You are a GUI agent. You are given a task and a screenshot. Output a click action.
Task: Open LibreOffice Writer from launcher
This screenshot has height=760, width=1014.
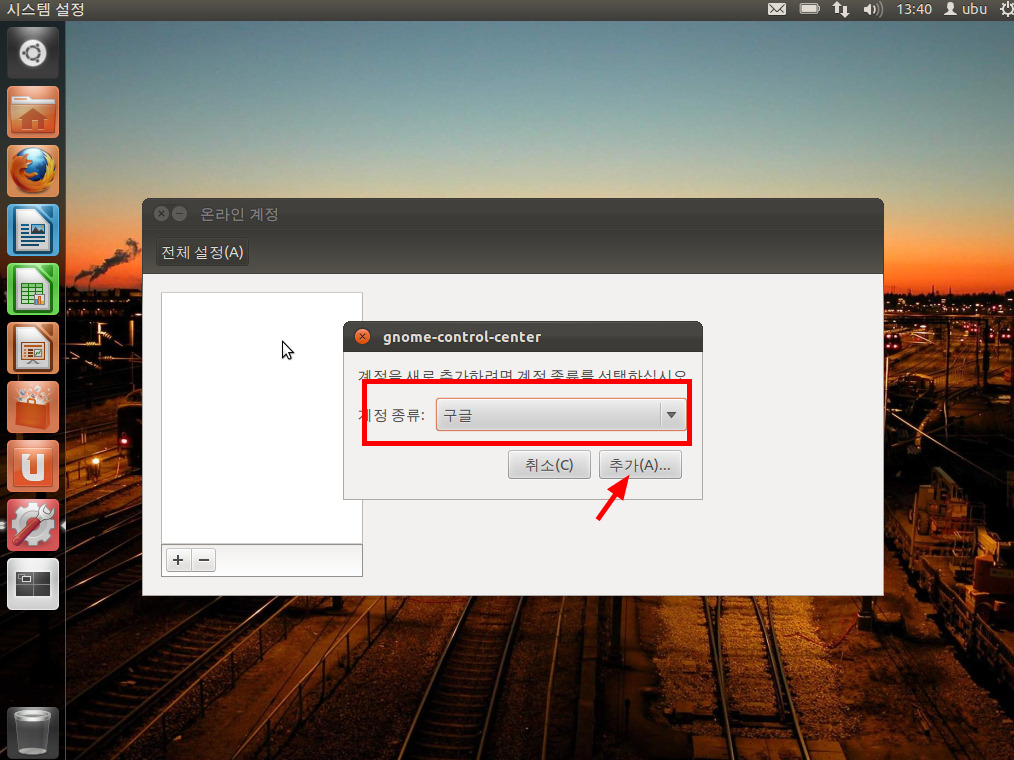pos(33,230)
